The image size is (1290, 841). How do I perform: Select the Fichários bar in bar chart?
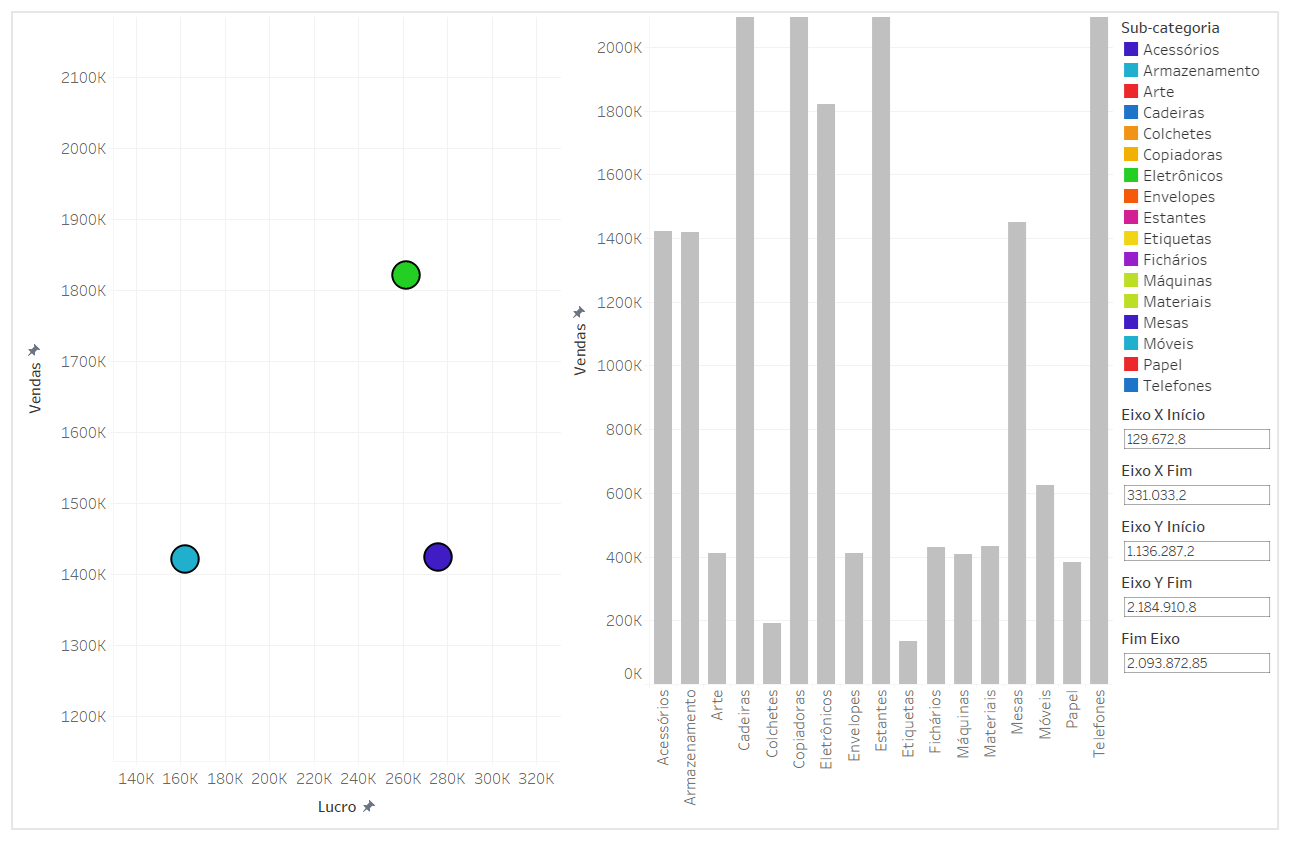[x=936, y=615]
